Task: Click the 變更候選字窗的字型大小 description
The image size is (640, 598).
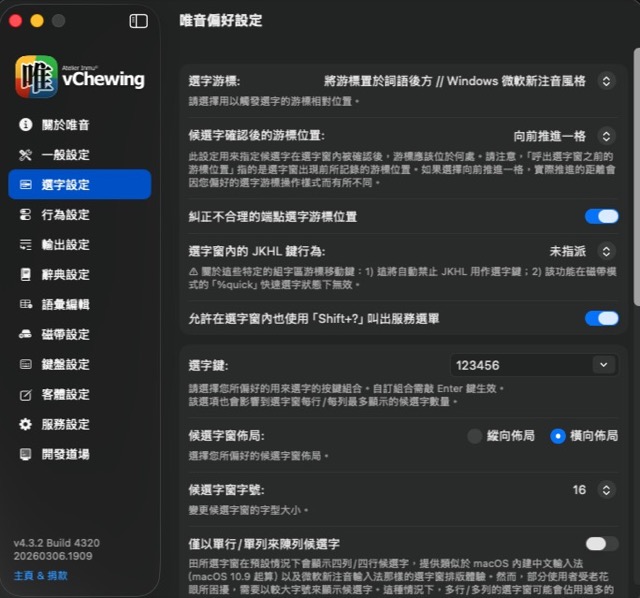Action: pos(248,510)
